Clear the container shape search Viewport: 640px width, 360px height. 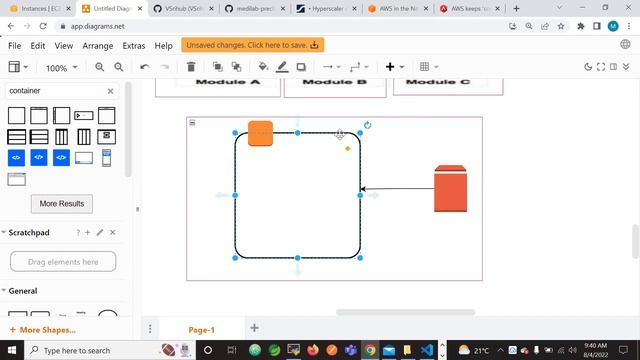(110, 91)
